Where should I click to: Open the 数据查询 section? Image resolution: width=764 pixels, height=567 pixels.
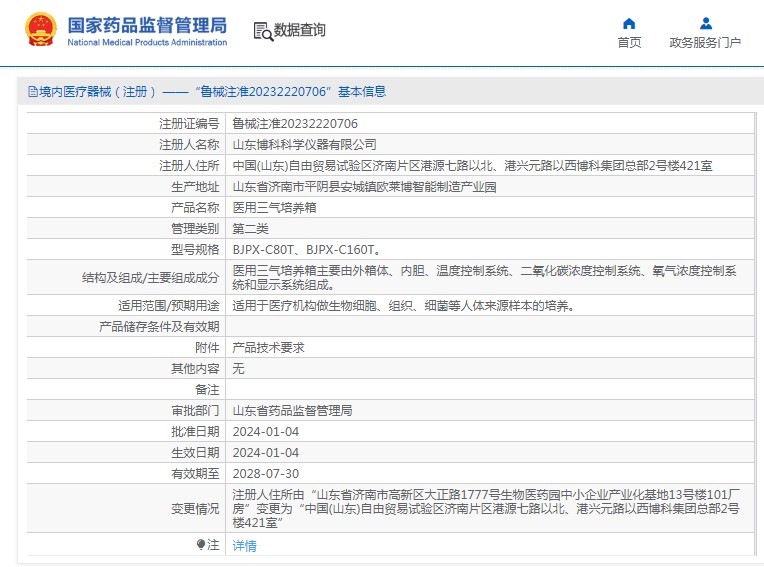(x=300, y=31)
